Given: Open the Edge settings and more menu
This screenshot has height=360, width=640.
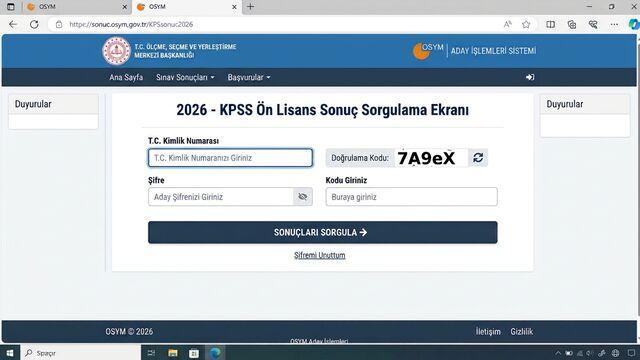Looking at the screenshot, I should [x=614, y=24].
